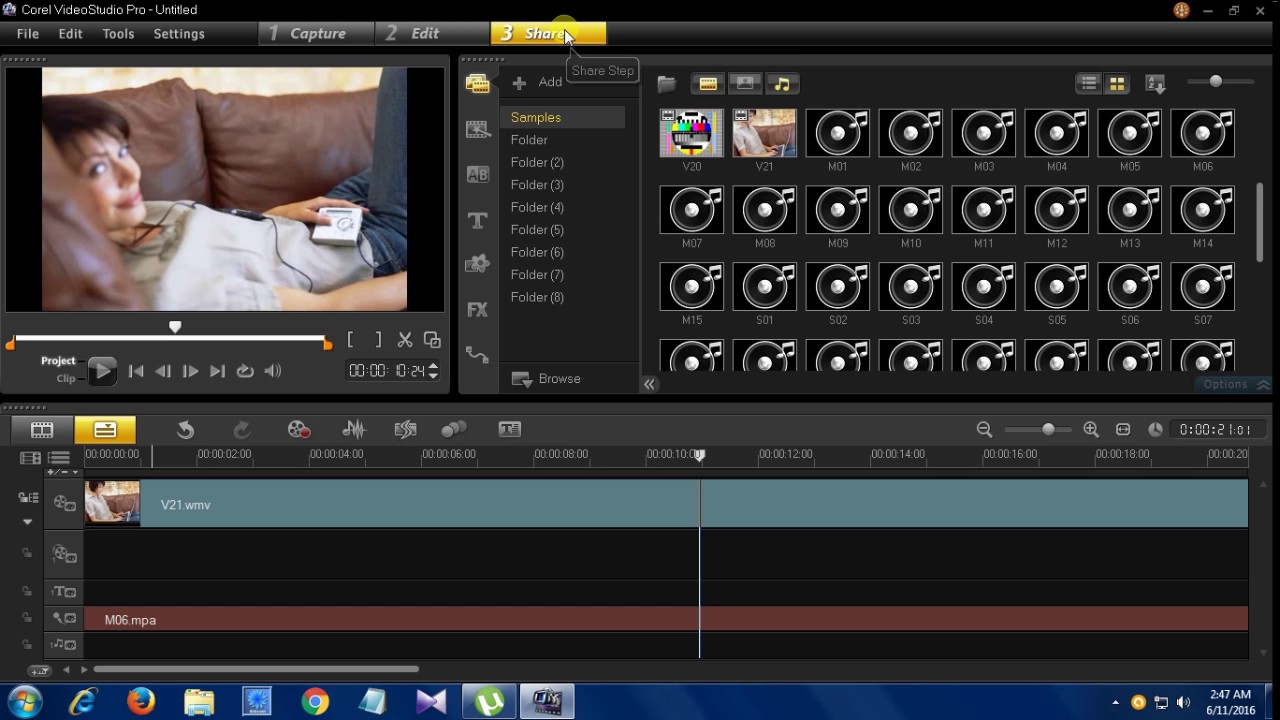Toggle show audio files filter in library
This screenshot has height=720, width=1280.
[x=782, y=84]
